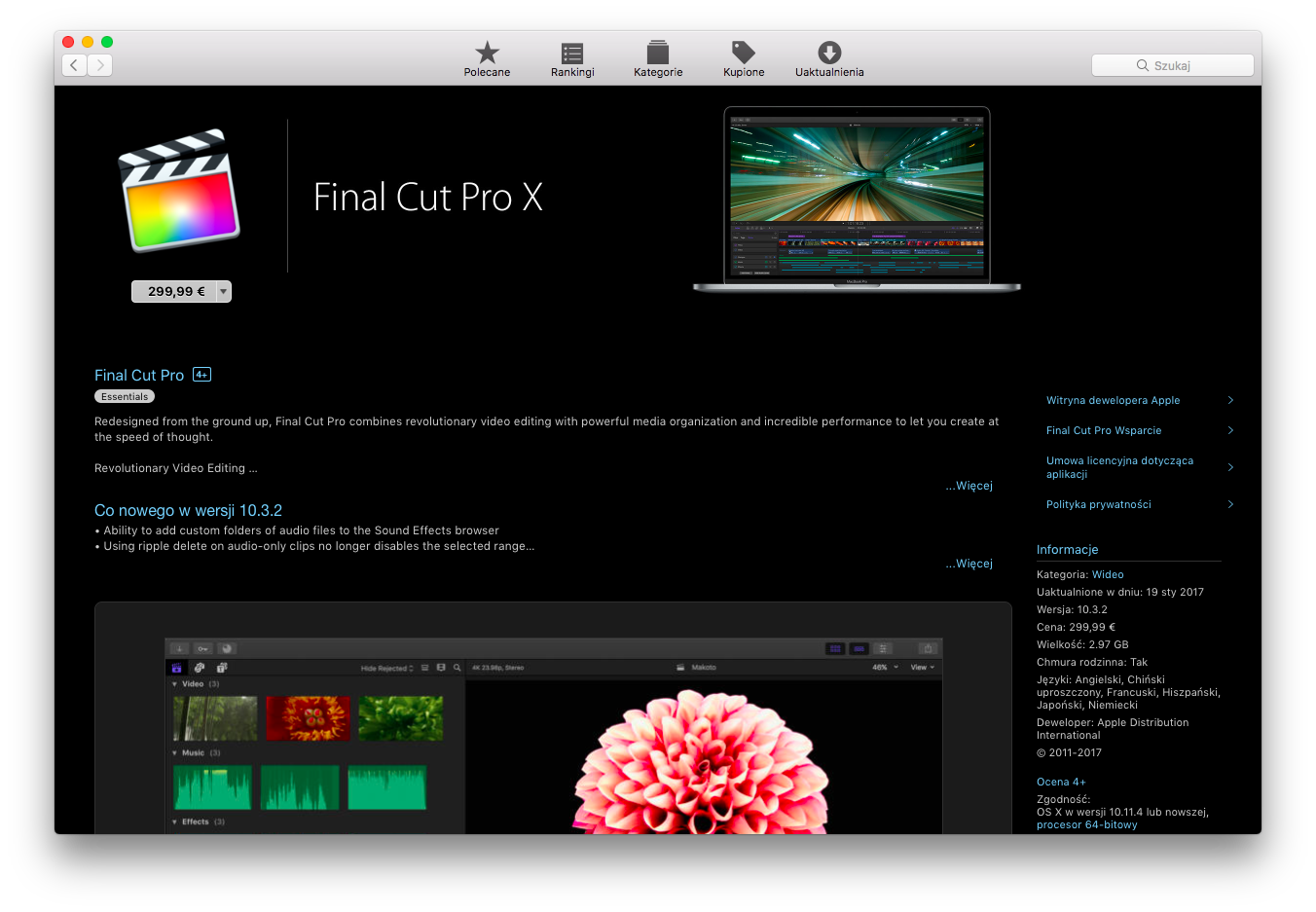Open Umowa licencyjna dotycząca aplikacji link

(1119, 467)
